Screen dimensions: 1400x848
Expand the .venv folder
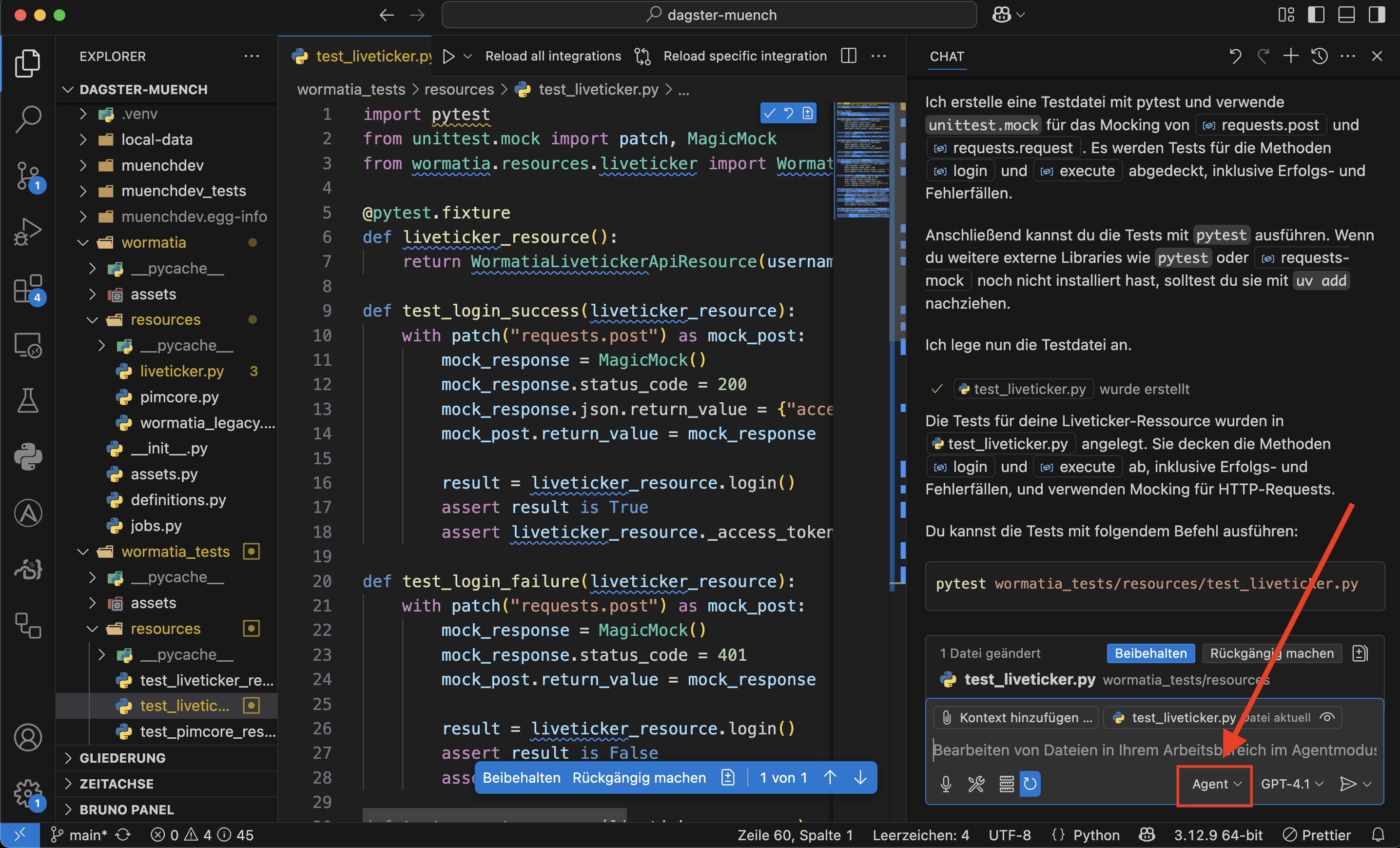83,114
